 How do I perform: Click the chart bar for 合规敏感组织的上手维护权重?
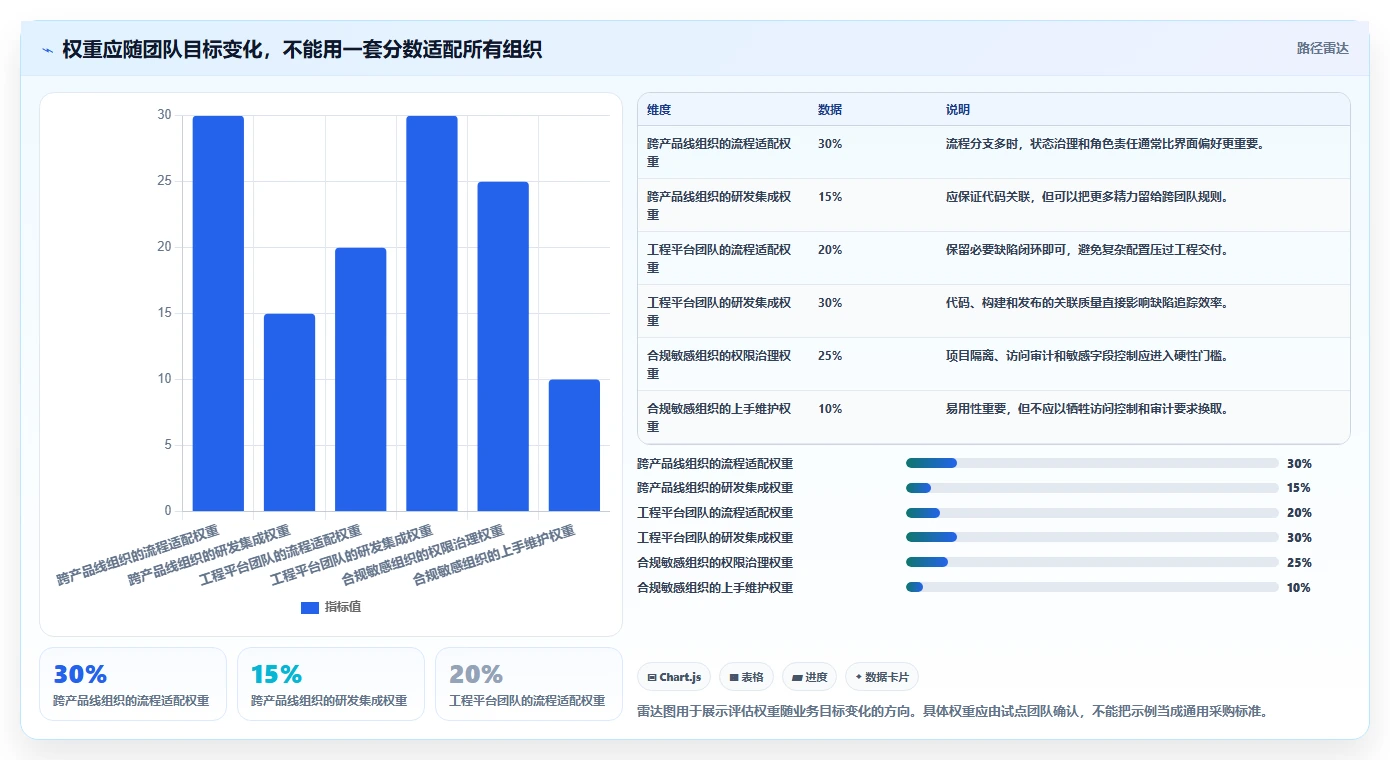(x=574, y=446)
